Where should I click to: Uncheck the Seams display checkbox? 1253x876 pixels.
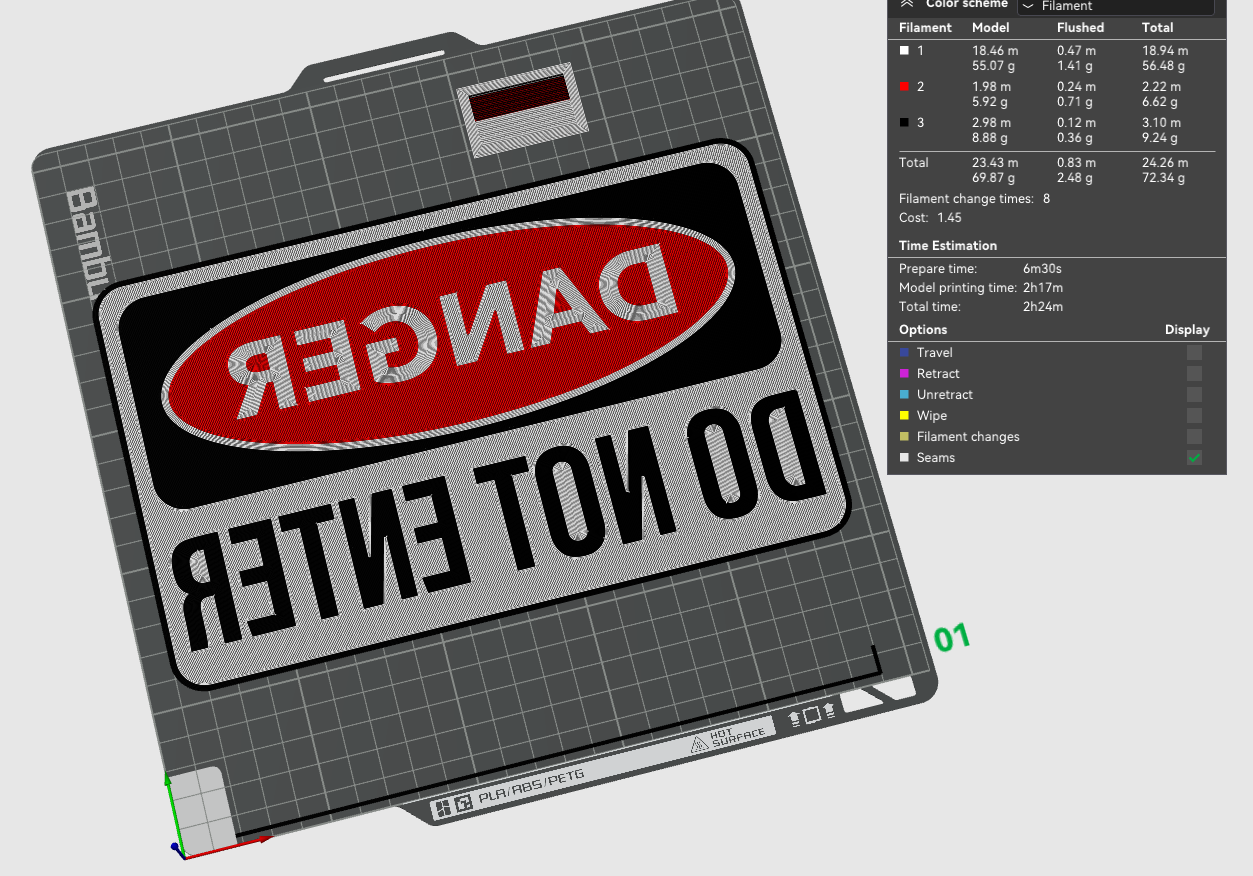click(1194, 458)
